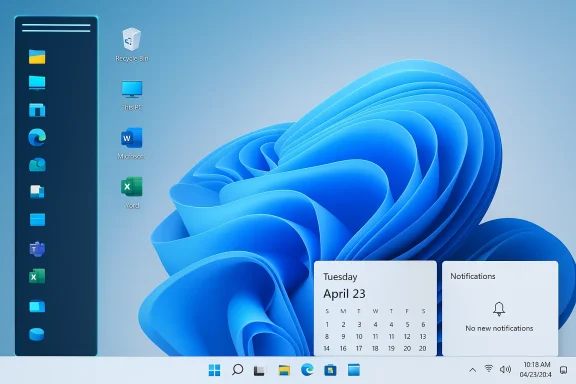Click the Yord label under Excel icon
This screenshot has width=576, height=384.
click(132, 206)
